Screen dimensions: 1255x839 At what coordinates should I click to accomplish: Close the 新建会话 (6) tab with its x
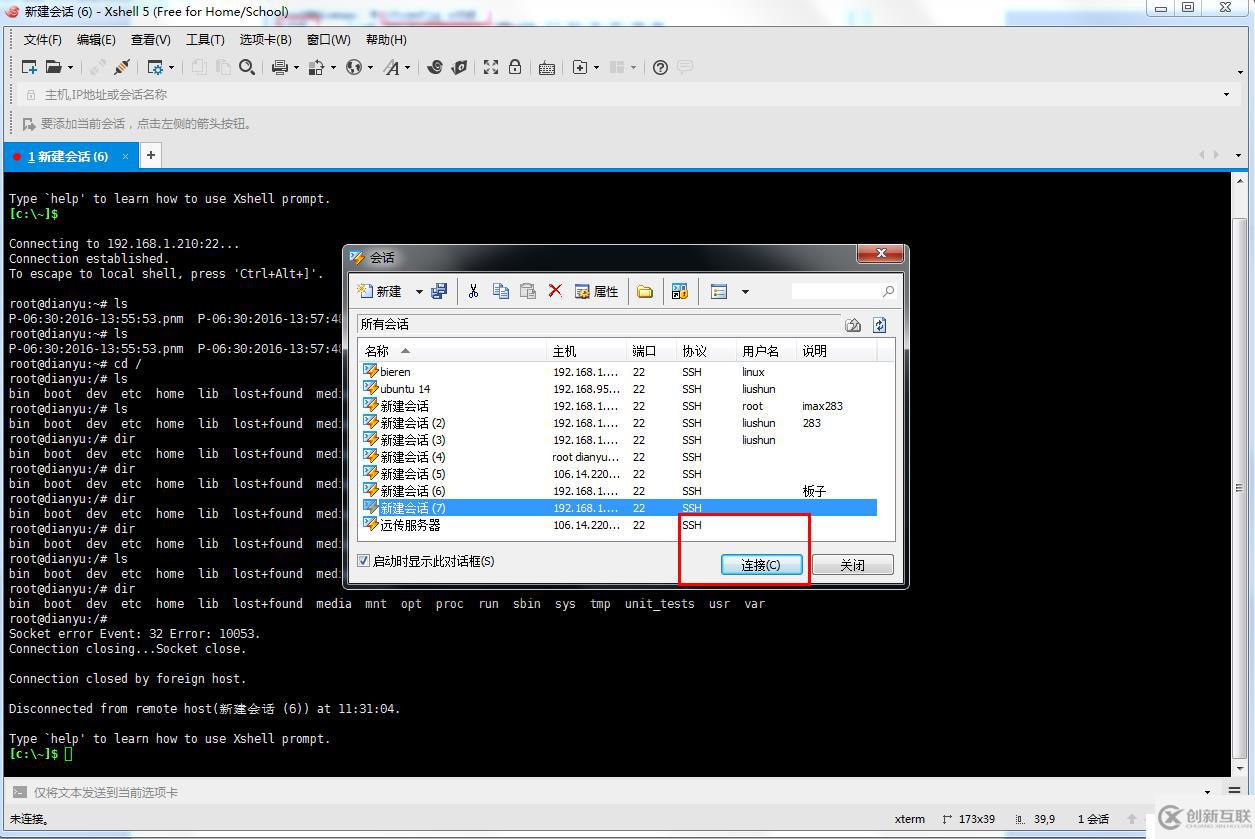125,157
